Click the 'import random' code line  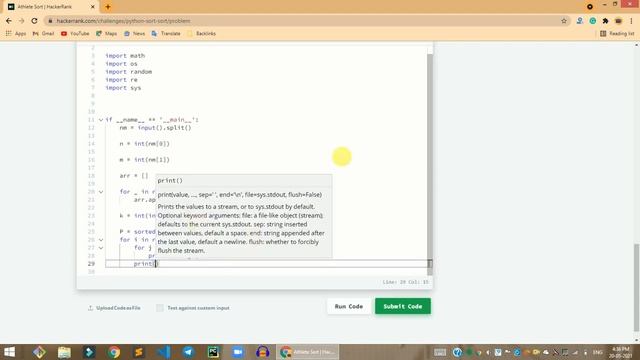click(129, 72)
